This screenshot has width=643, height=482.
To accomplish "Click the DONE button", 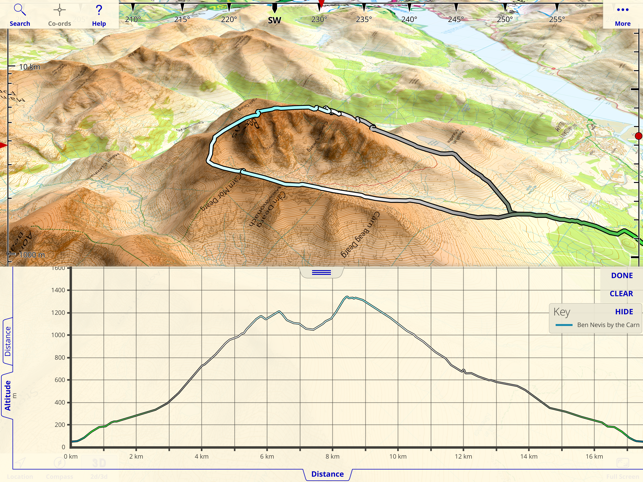I will (x=622, y=276).
